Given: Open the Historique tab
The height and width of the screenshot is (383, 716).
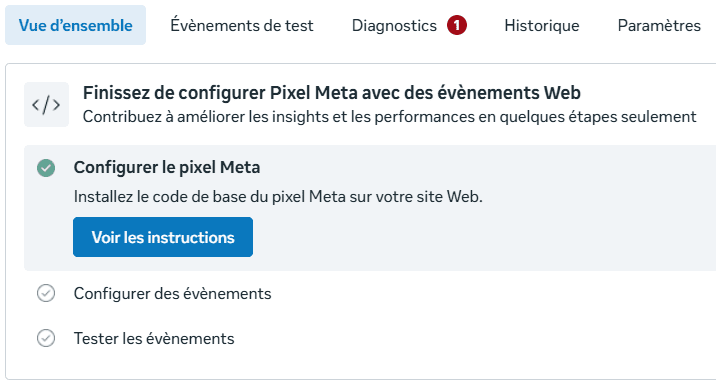Looking at the screenshot, I should 542,25.
